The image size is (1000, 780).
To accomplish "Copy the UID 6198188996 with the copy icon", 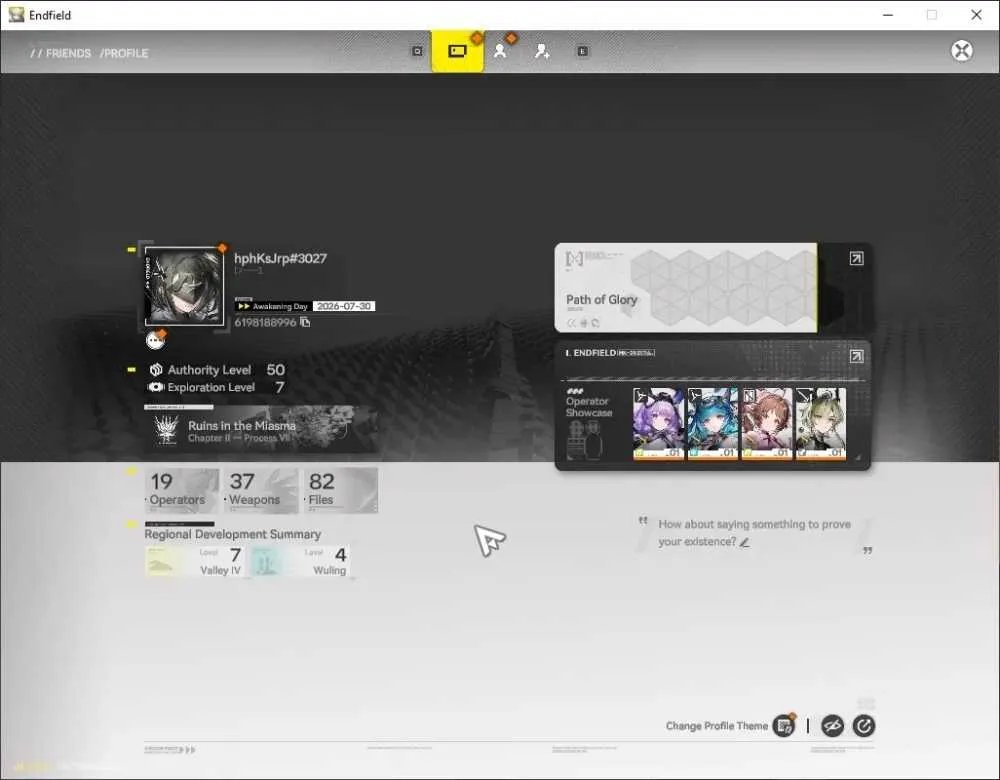I will tap(305, 322).
